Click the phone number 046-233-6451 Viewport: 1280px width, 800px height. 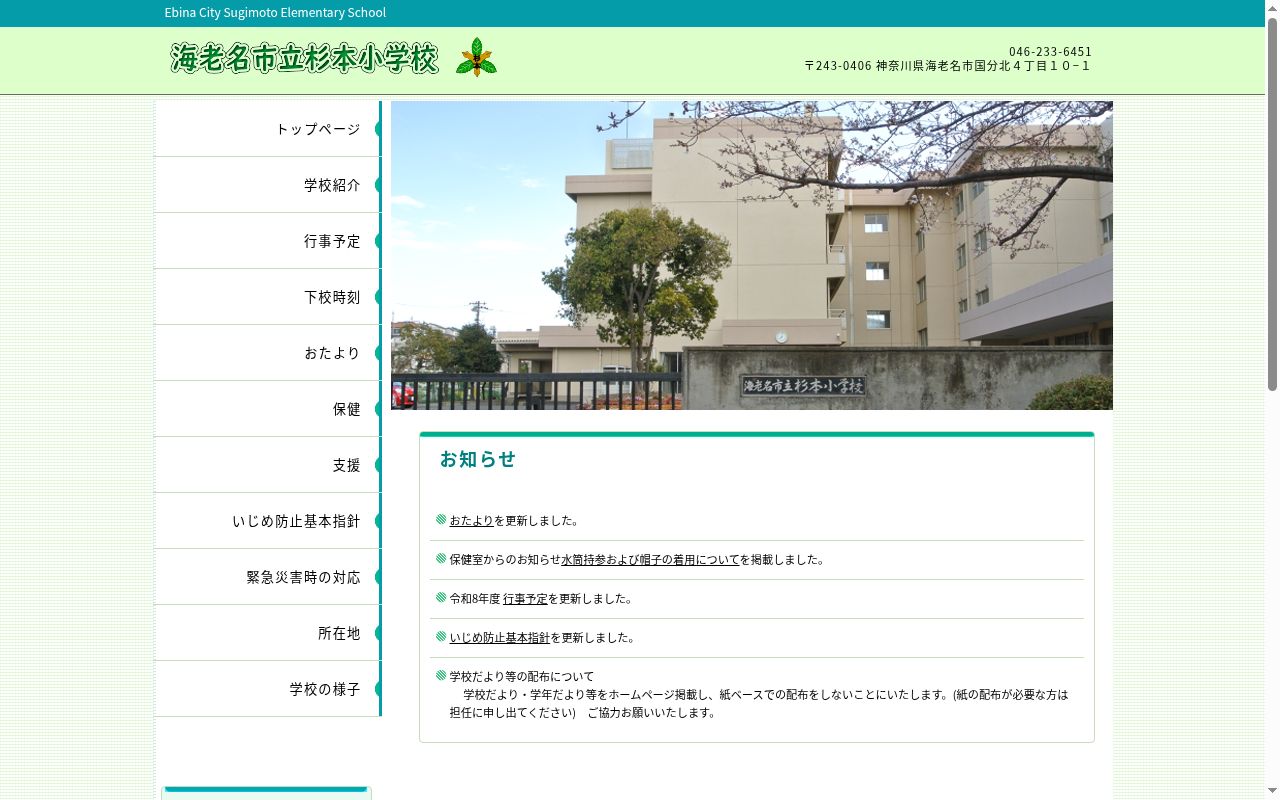point(1050,52)
